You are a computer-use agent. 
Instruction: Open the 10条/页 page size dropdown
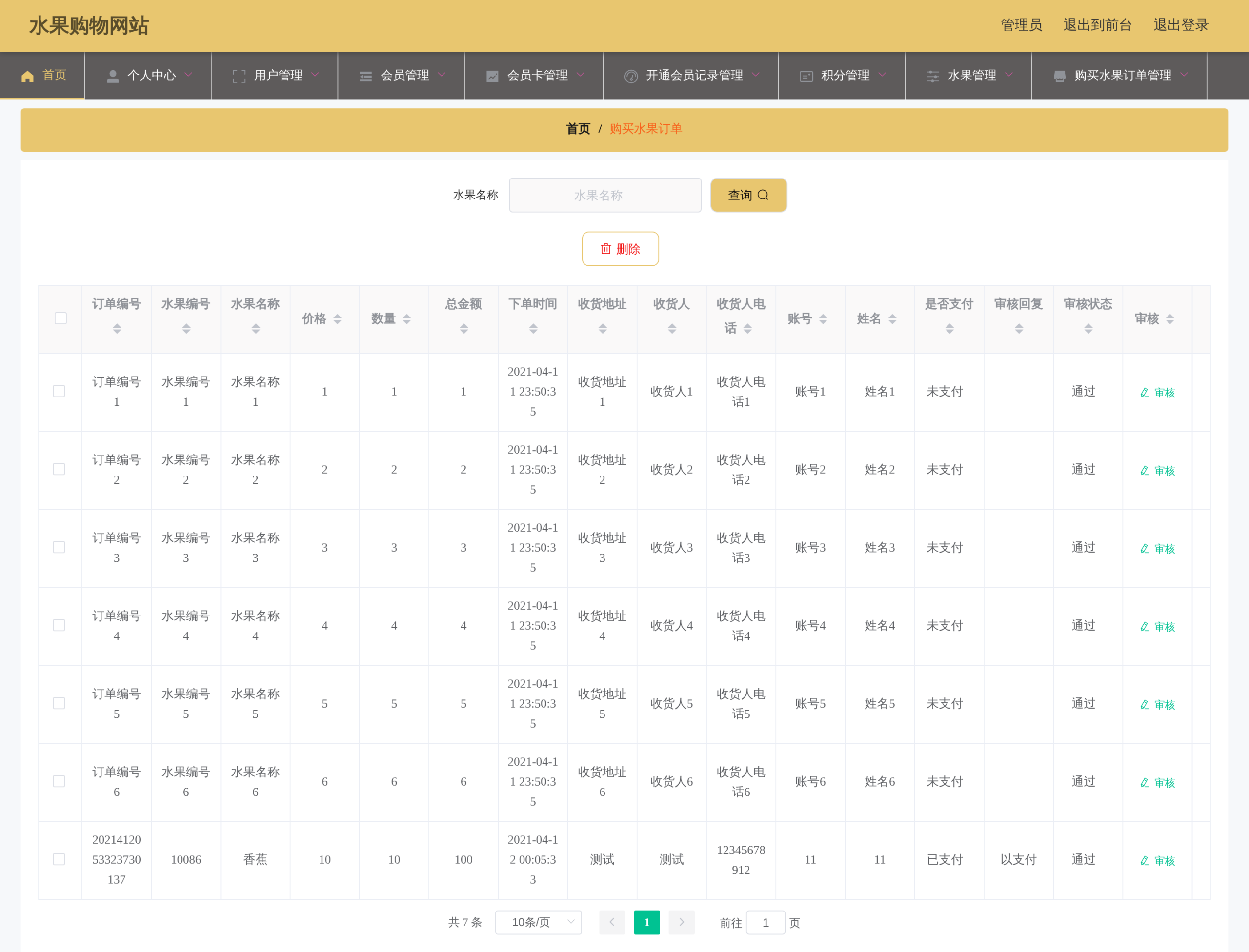[538, 923]
